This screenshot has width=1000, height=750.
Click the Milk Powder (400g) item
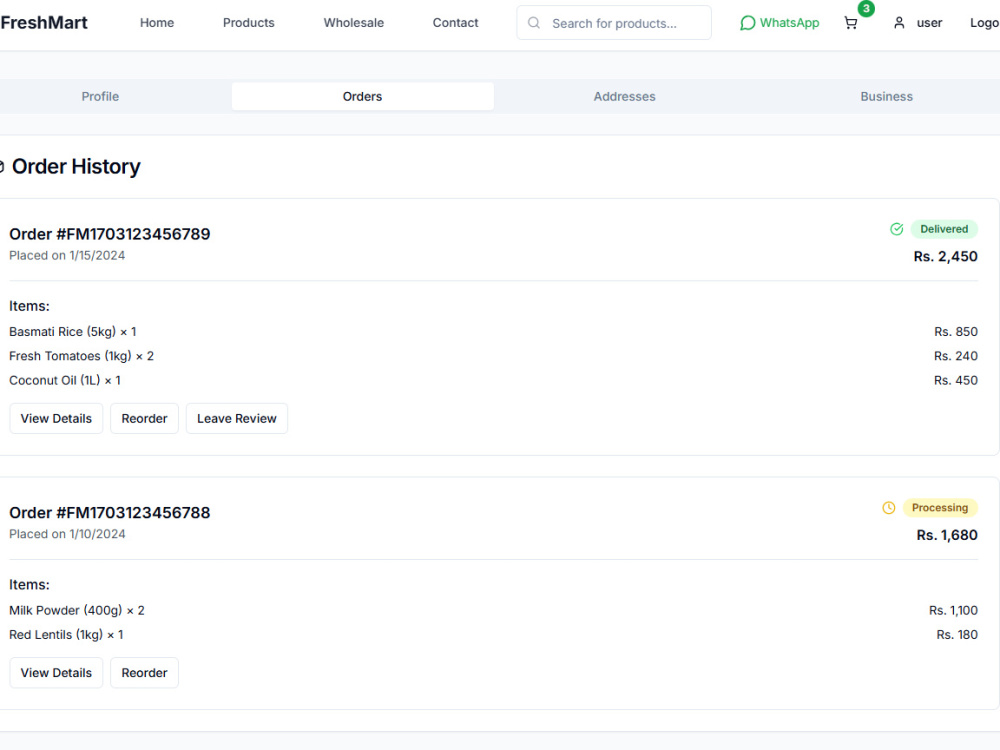(77, 610)
